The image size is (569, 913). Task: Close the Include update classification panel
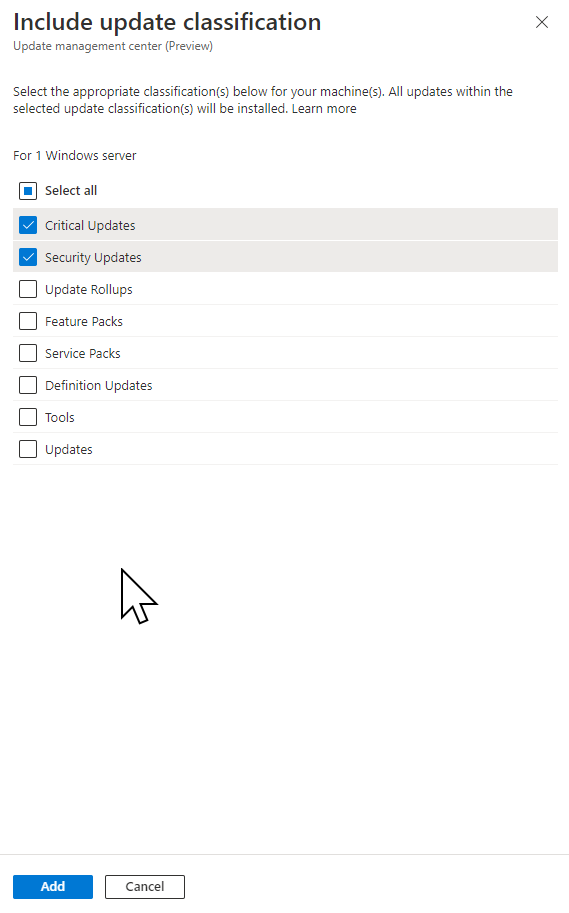[x=542, y=22]
